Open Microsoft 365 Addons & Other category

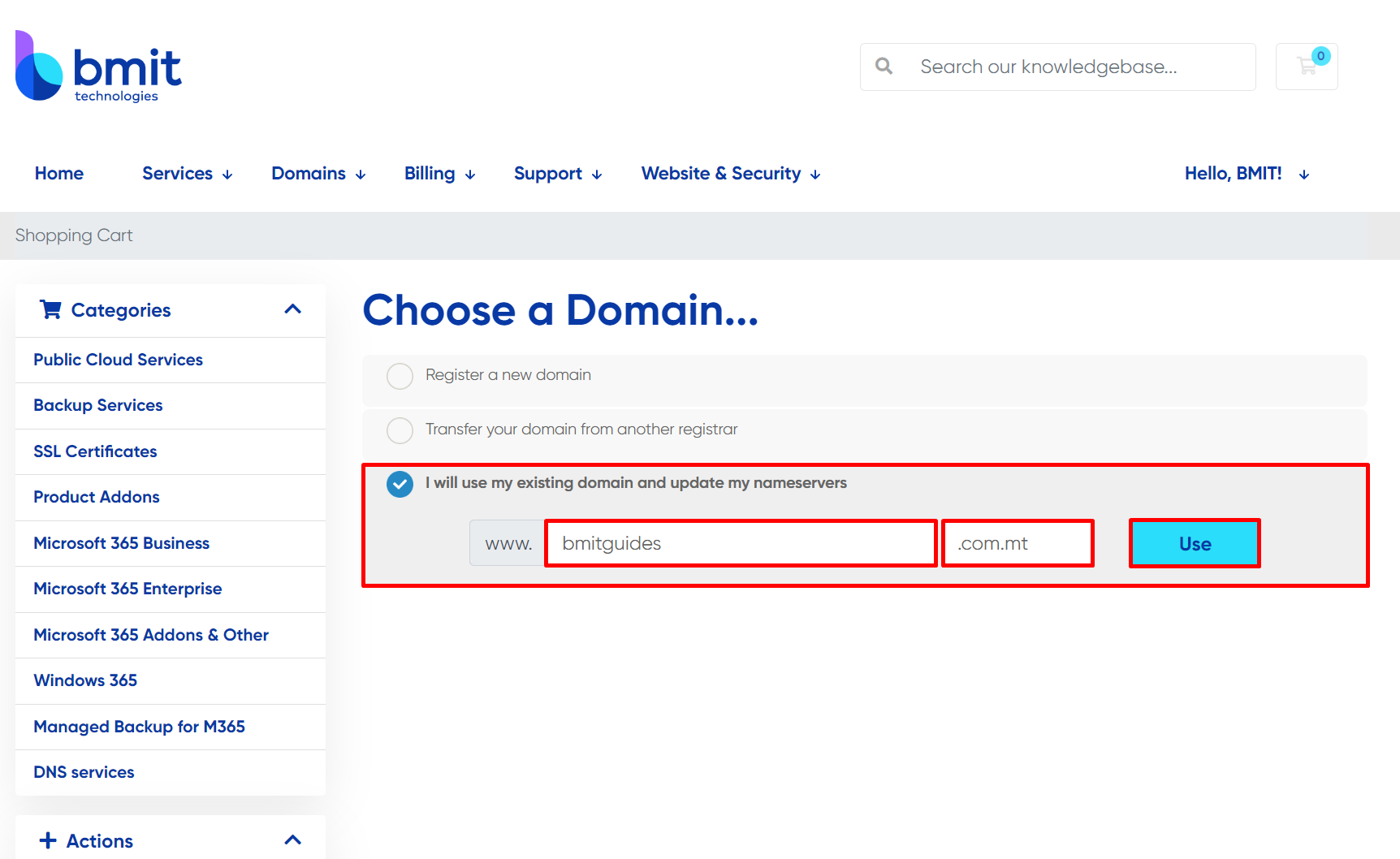pos(171,635)
